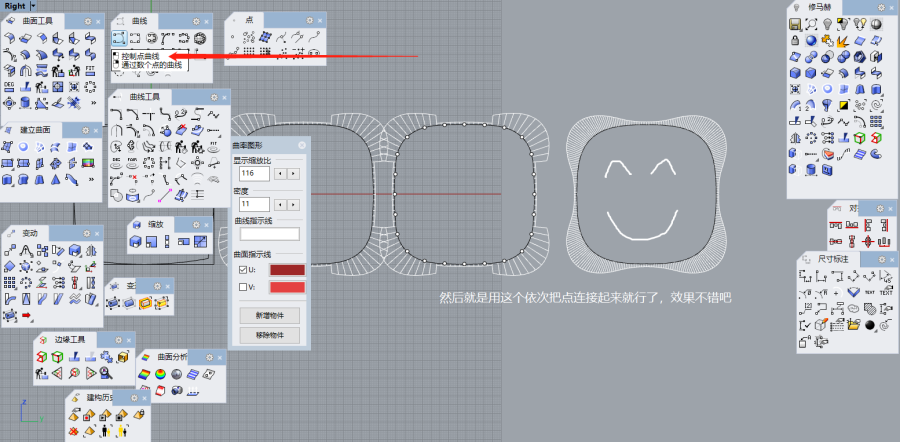
Task: Click the 移除物件 button
Action: point(268,334)
